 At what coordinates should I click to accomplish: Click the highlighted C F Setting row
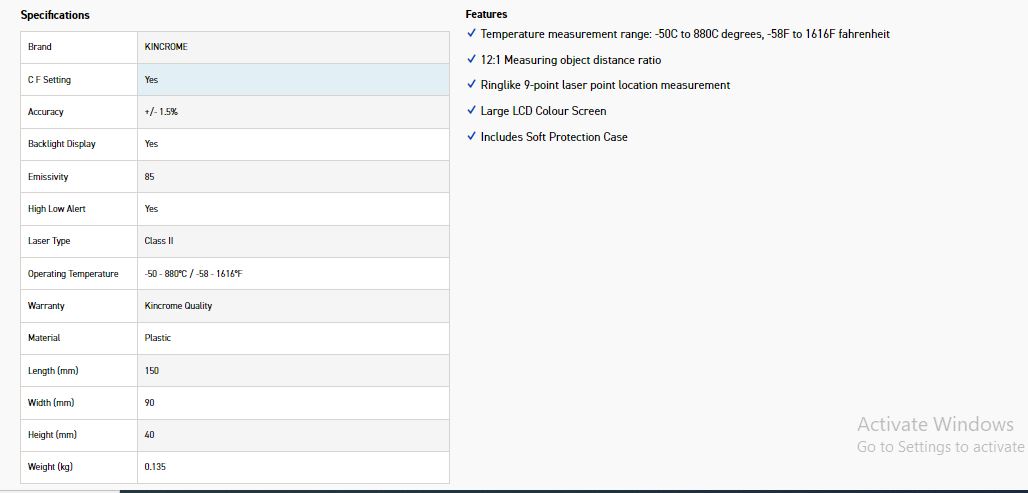click(235, 79)
